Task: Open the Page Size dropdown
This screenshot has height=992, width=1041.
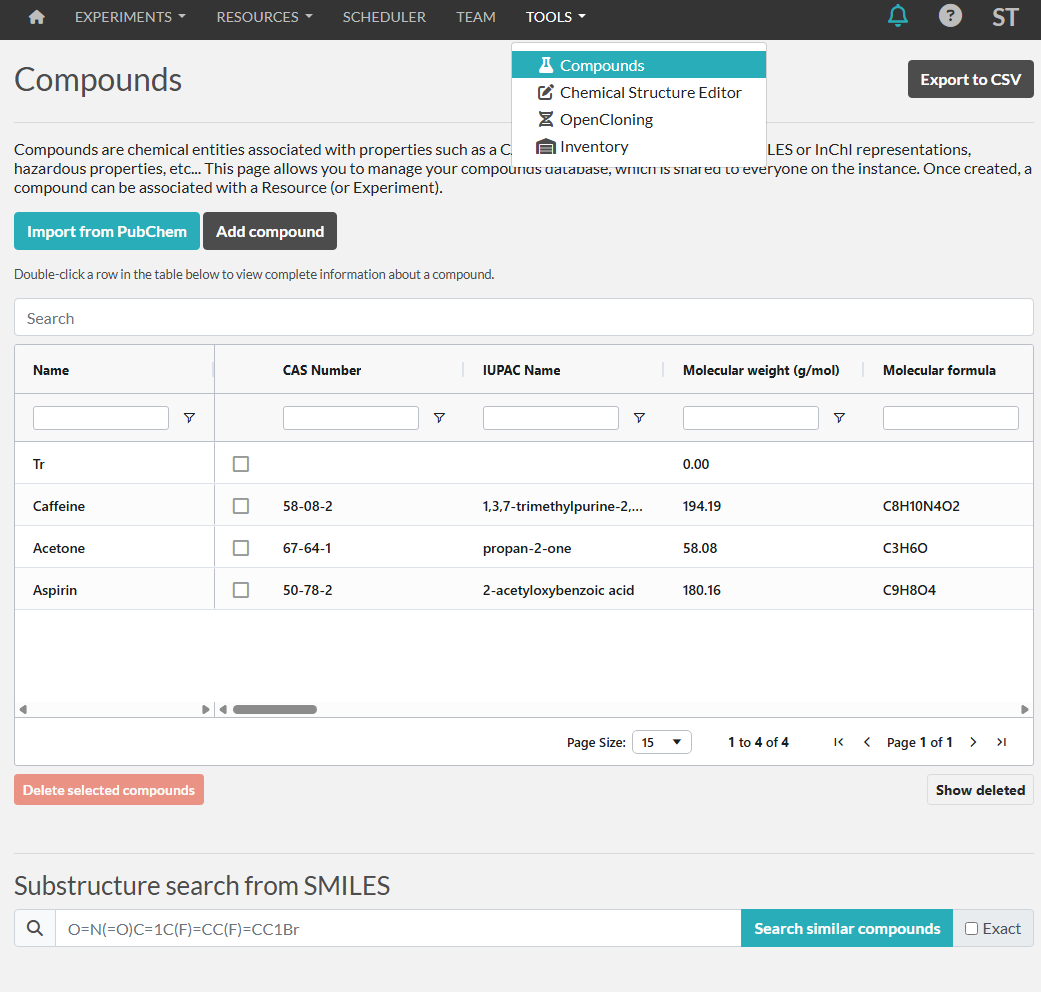Action: pos(661,742)
